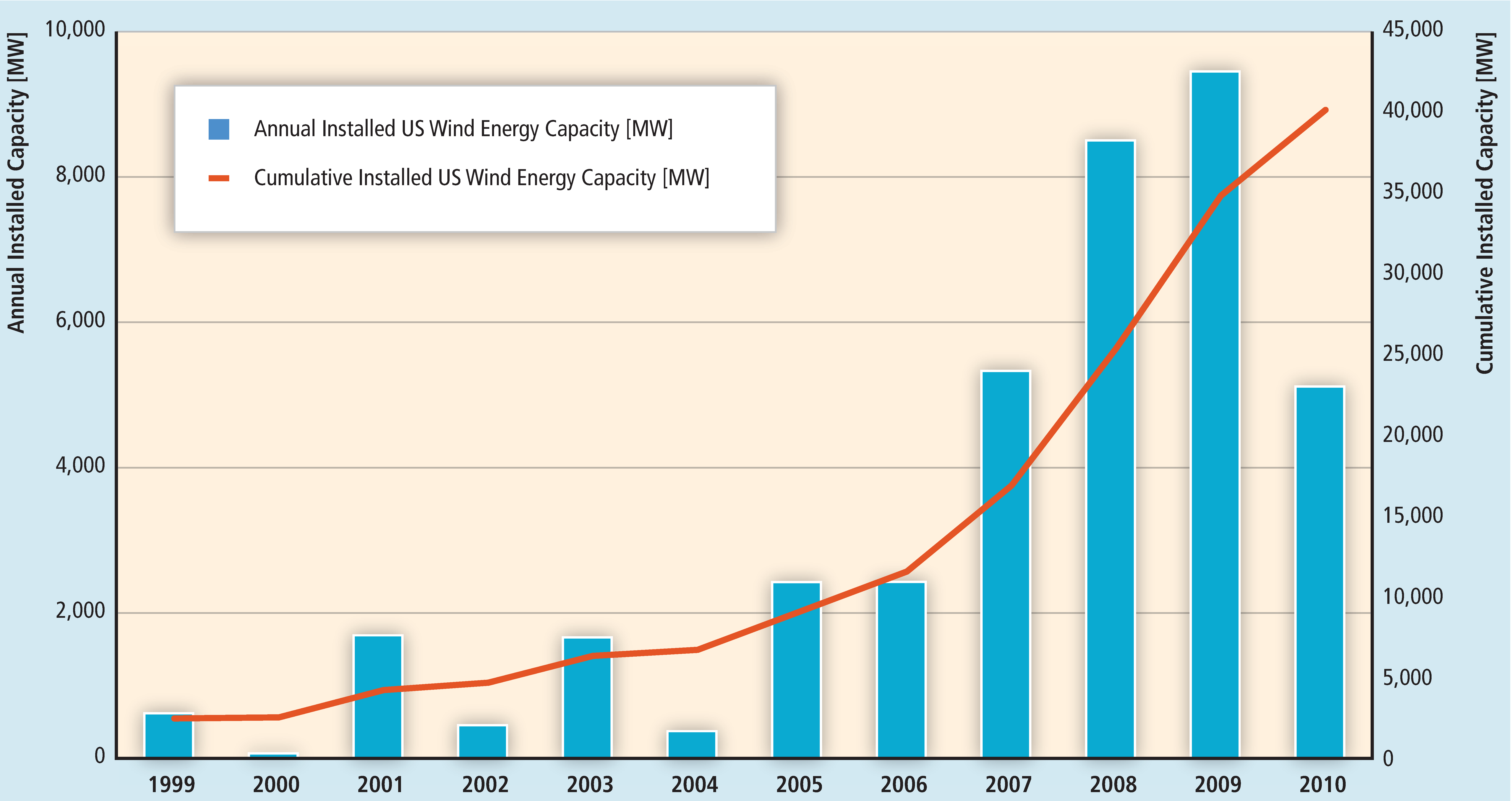Click the x-axis label 2009

click(x=1218, y=785)
